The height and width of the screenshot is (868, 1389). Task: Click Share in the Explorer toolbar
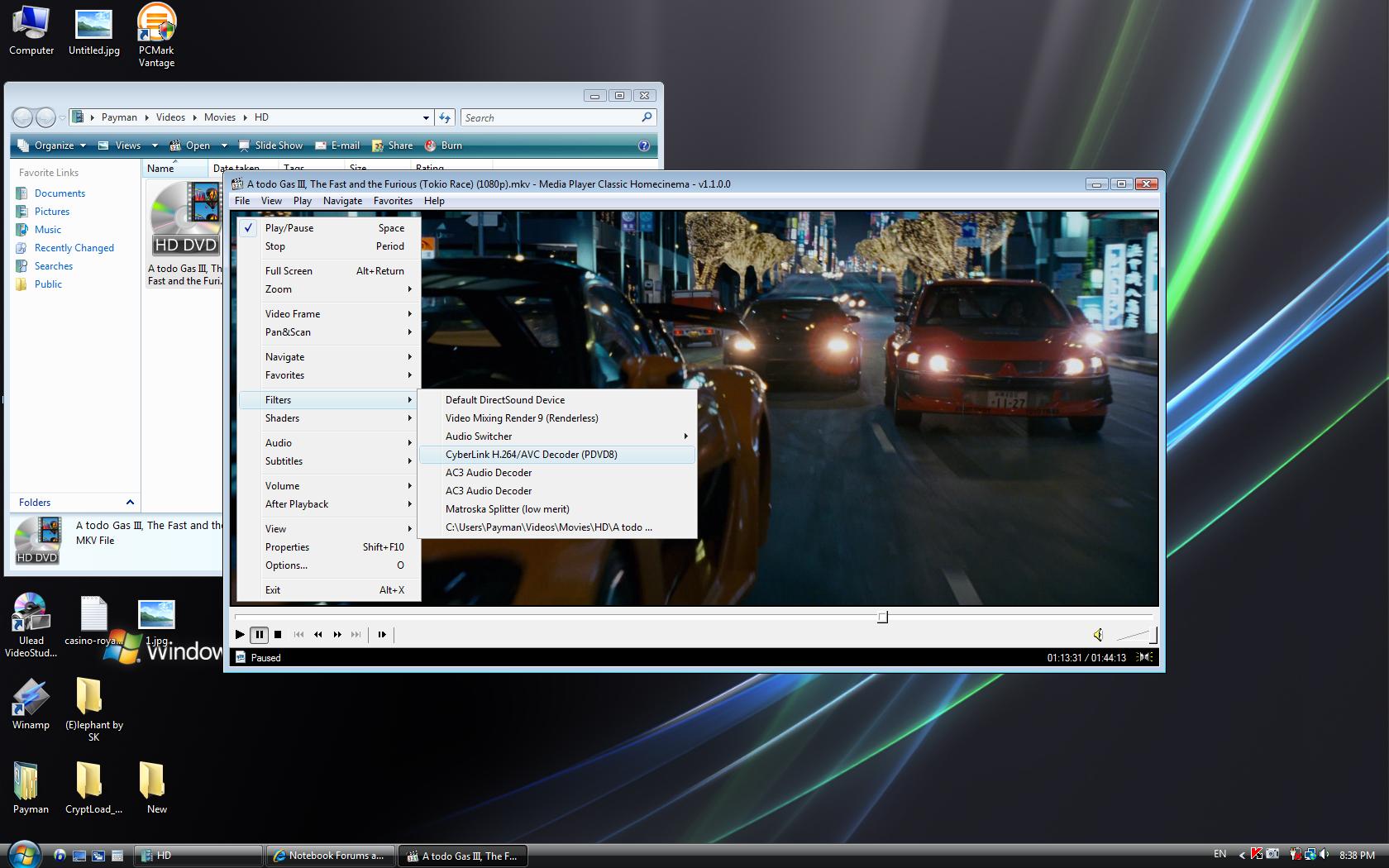pos(392,145)
